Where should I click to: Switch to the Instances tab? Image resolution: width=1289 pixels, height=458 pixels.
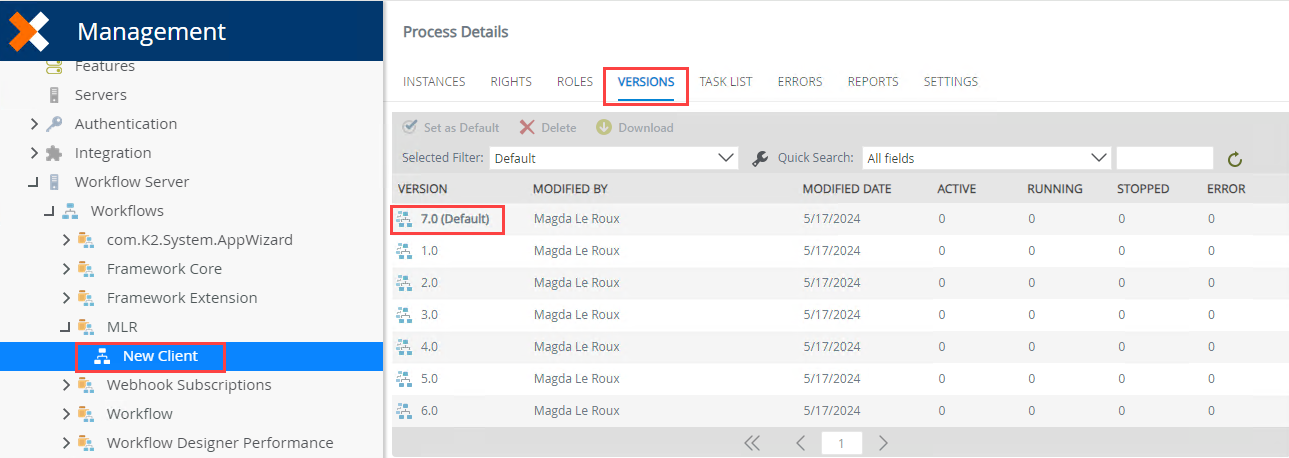(434, 82)
